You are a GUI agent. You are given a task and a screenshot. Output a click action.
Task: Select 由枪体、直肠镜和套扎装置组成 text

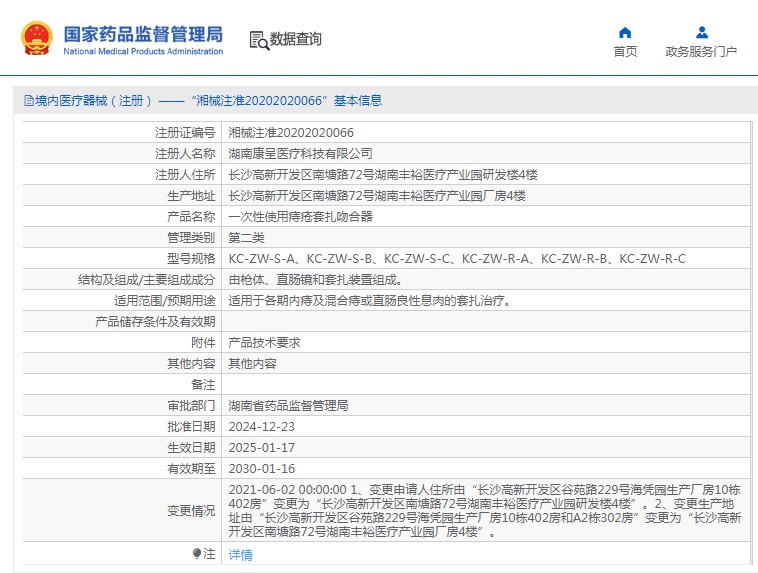[315, 280]
